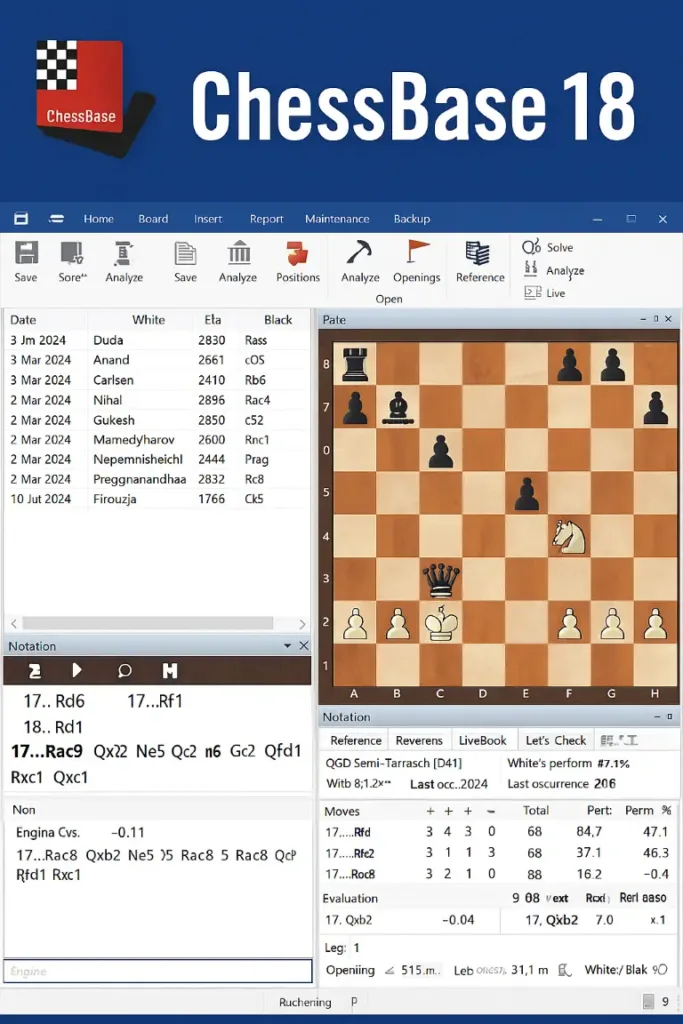
Task: Select the white pawn on h2
Action: [x=655, y=624]
